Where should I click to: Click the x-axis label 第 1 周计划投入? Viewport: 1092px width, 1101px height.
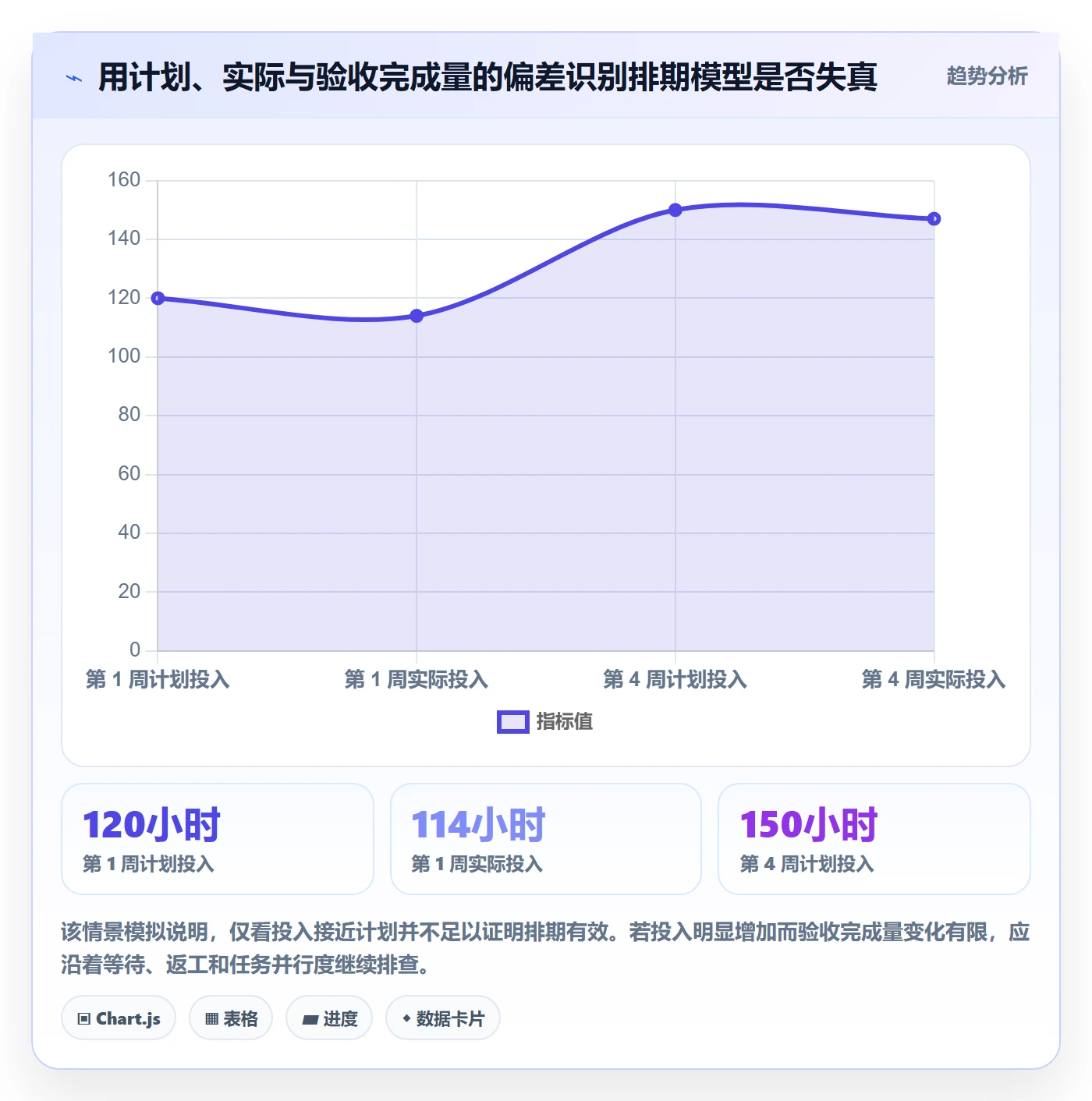pyautogui.click(x=158, y=680)
